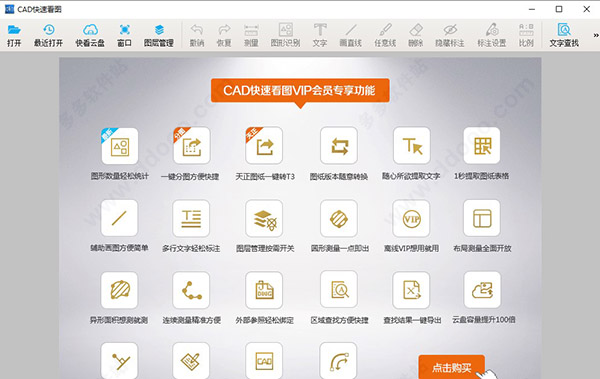
Task: Click the 外部参照轻松绑定 DWG icon
Action: [264, 290]
